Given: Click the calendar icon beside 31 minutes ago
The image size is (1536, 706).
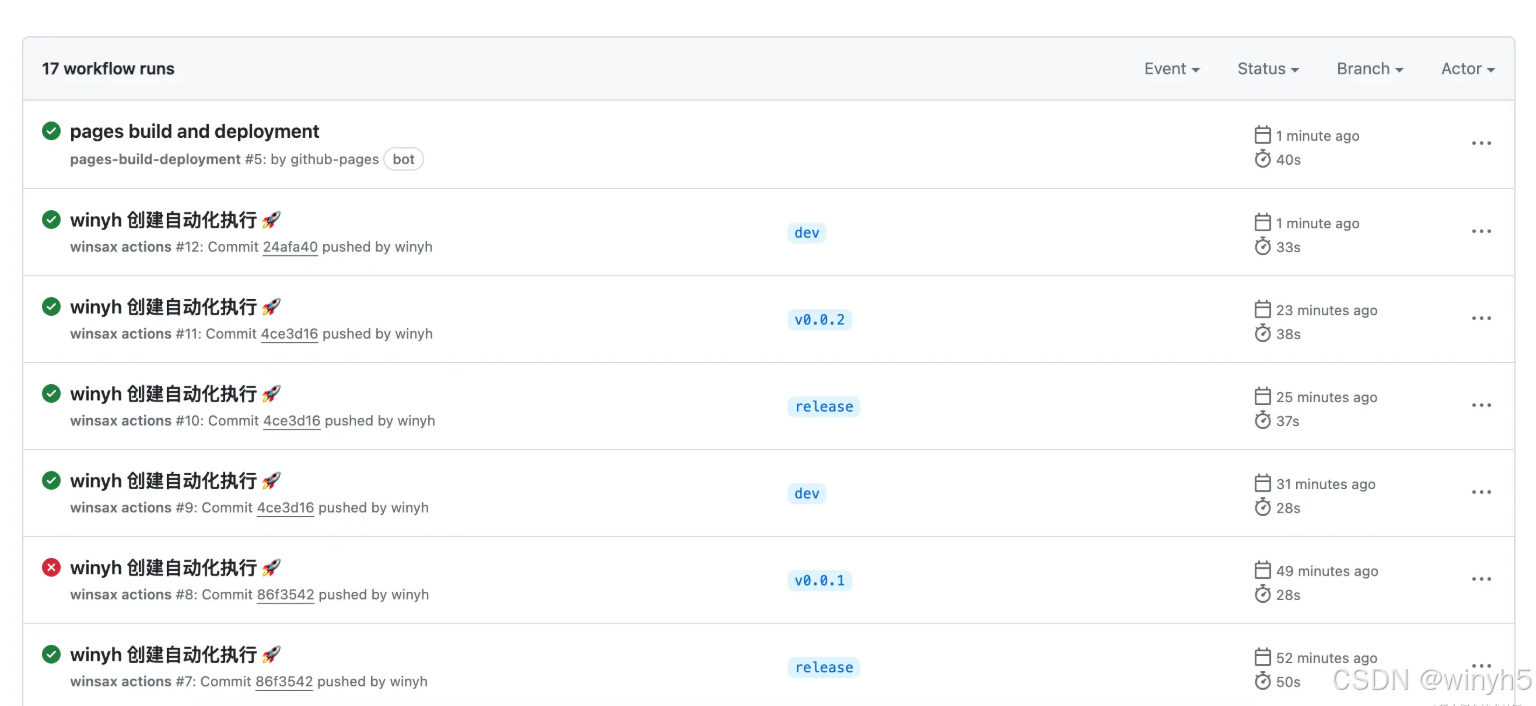Looking at the screenshot, I should [x=1263, y=484].
